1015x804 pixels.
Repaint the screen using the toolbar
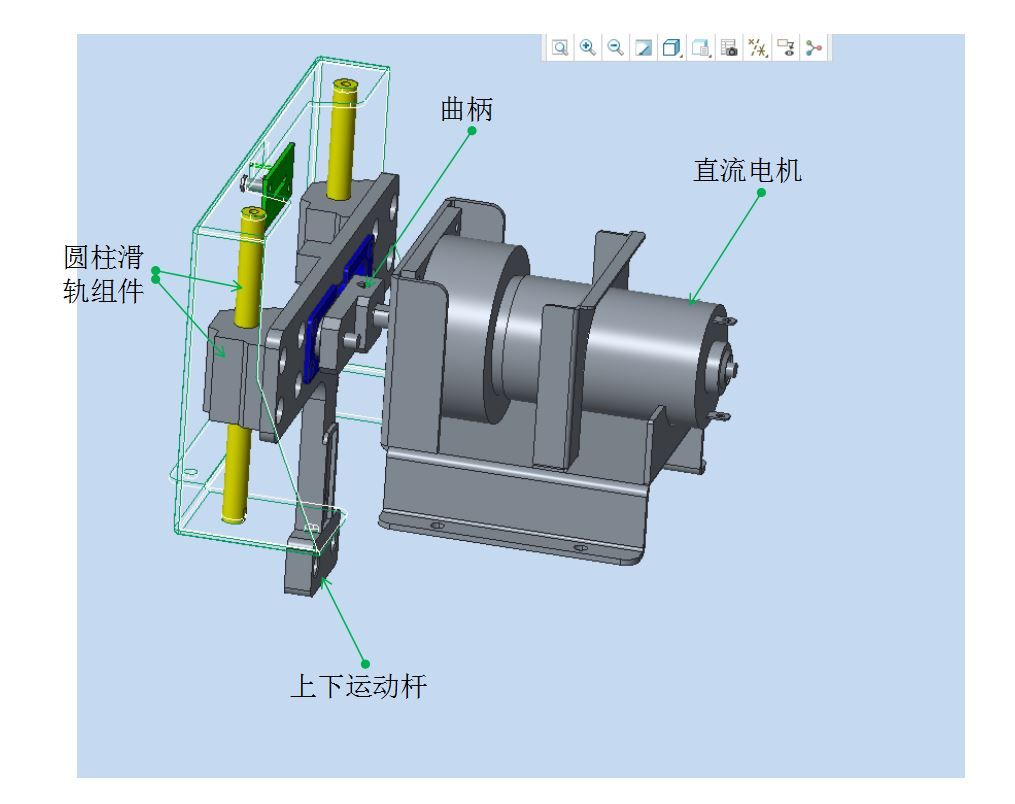644,47
